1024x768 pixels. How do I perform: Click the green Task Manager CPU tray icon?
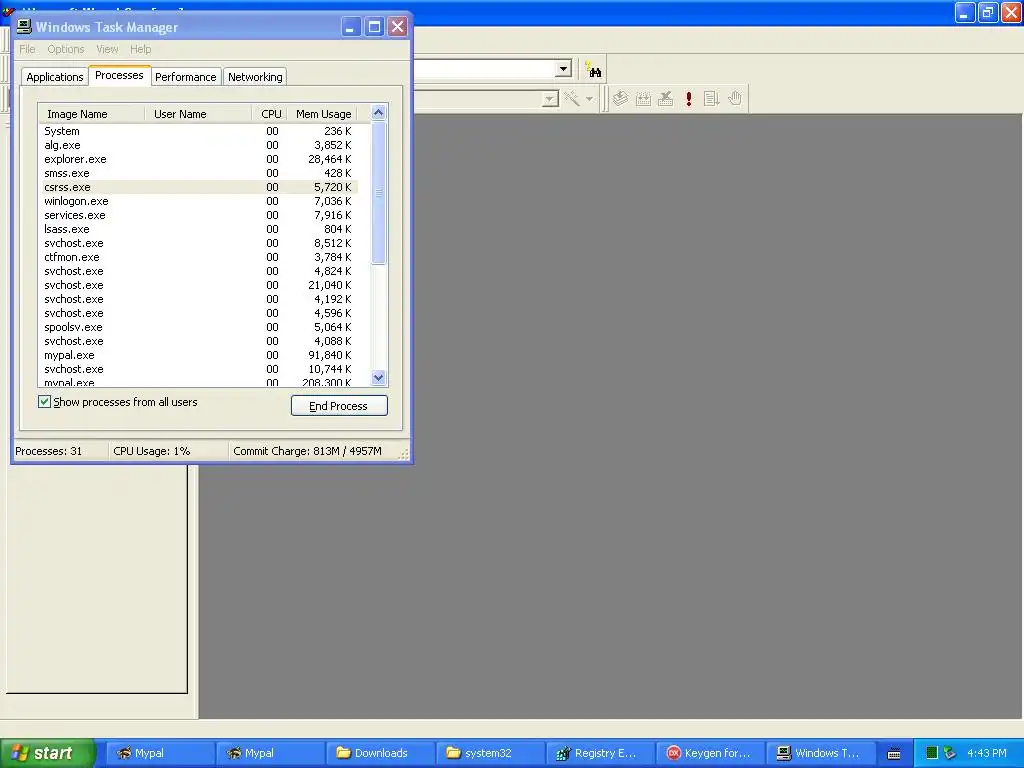(x=932, y=753)
